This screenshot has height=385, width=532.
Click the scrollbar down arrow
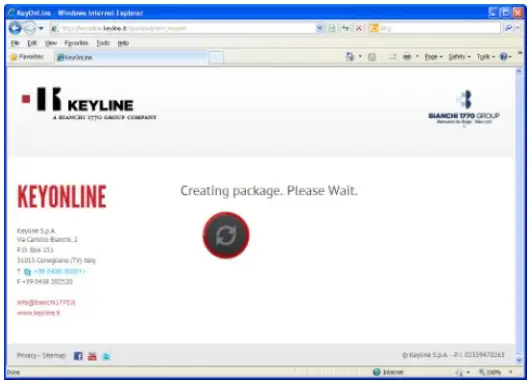pos(519,360)
